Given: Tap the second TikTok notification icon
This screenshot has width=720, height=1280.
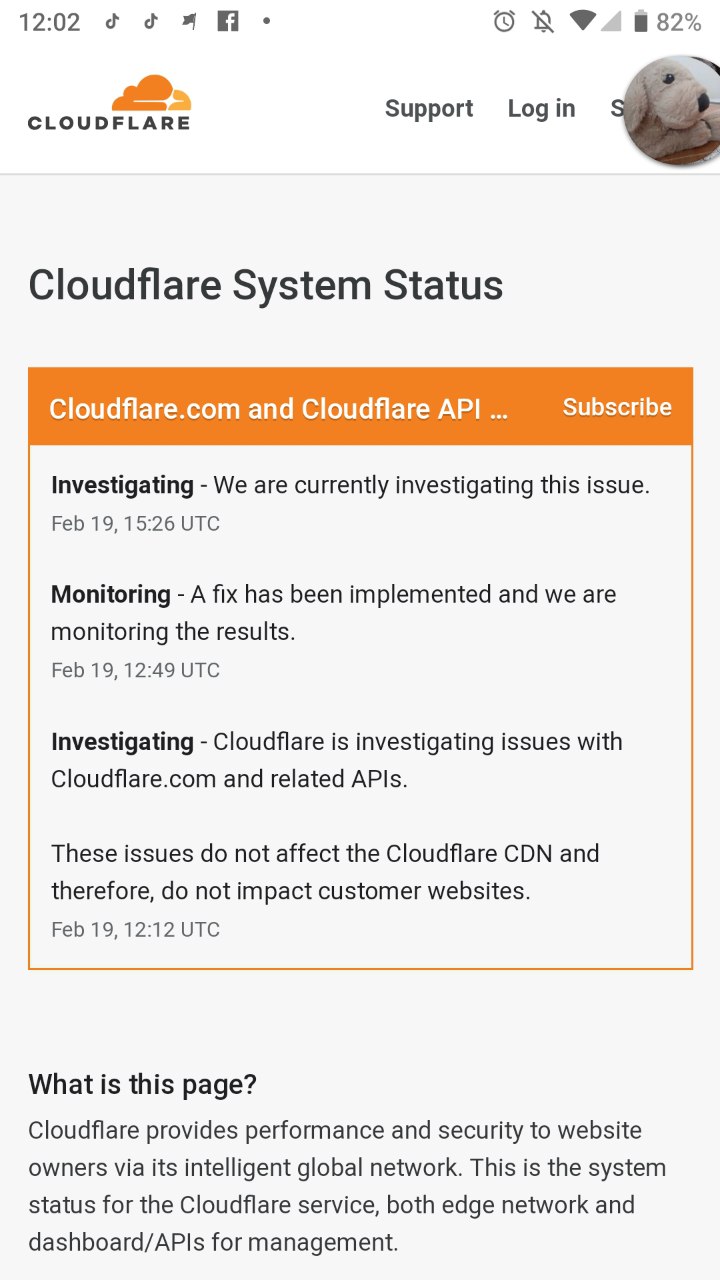Looking at the screenshot, I should (151, 21).
